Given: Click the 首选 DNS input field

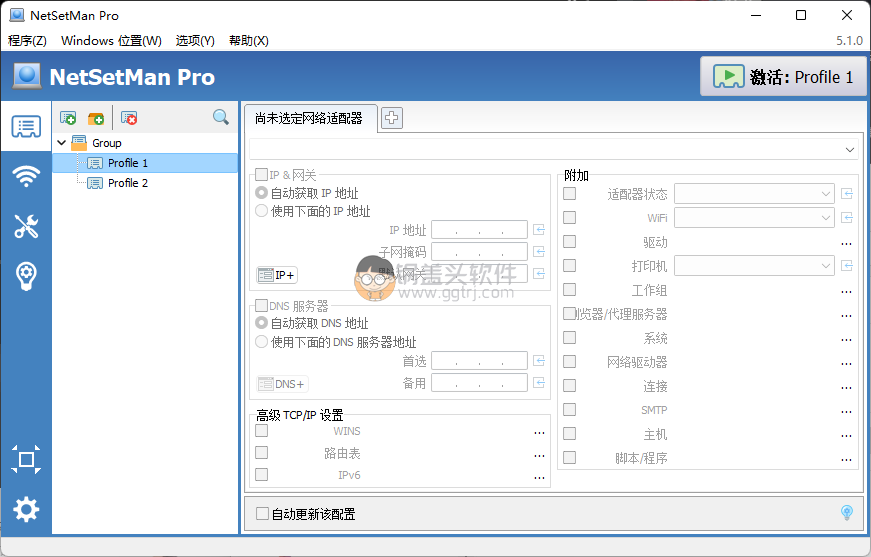Looking at the screenshot, I should click(x=479, y=361).
